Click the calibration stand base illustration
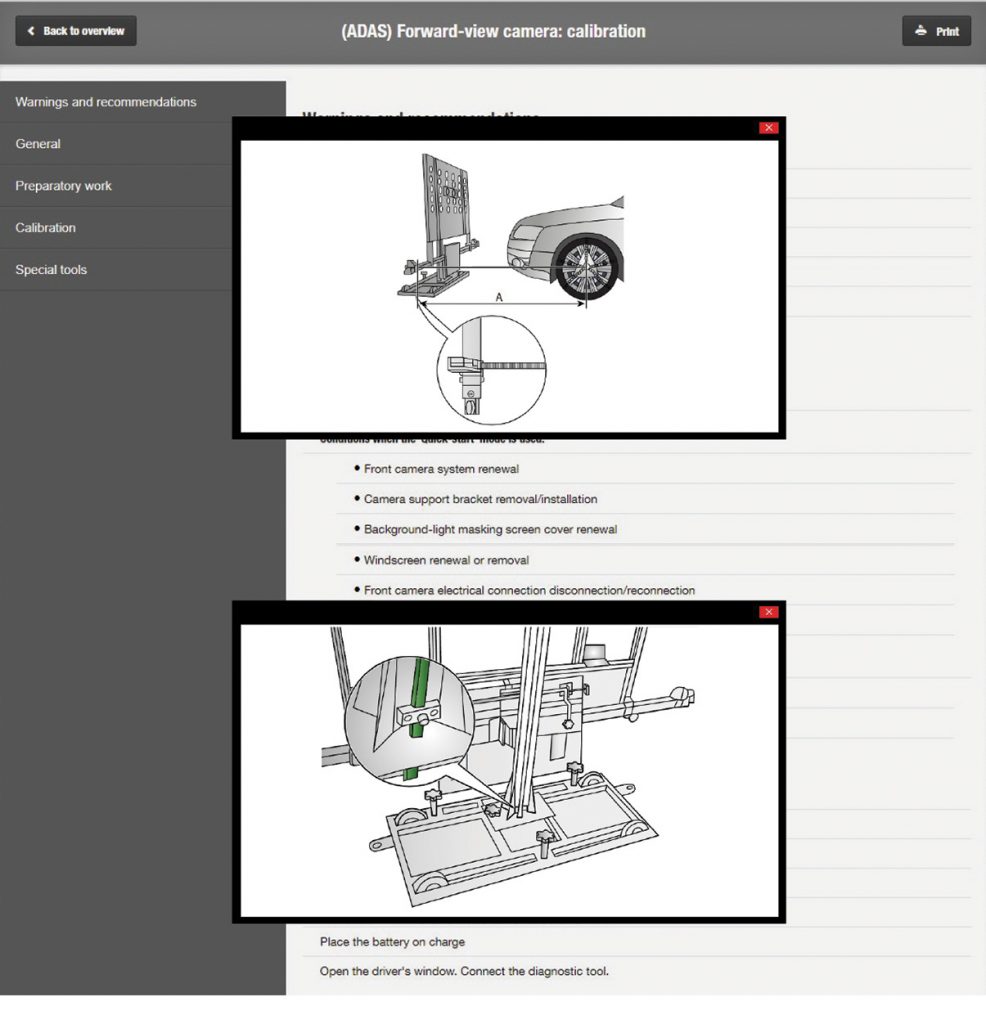This screenshot has width=986, height=1024. [509, 771]
